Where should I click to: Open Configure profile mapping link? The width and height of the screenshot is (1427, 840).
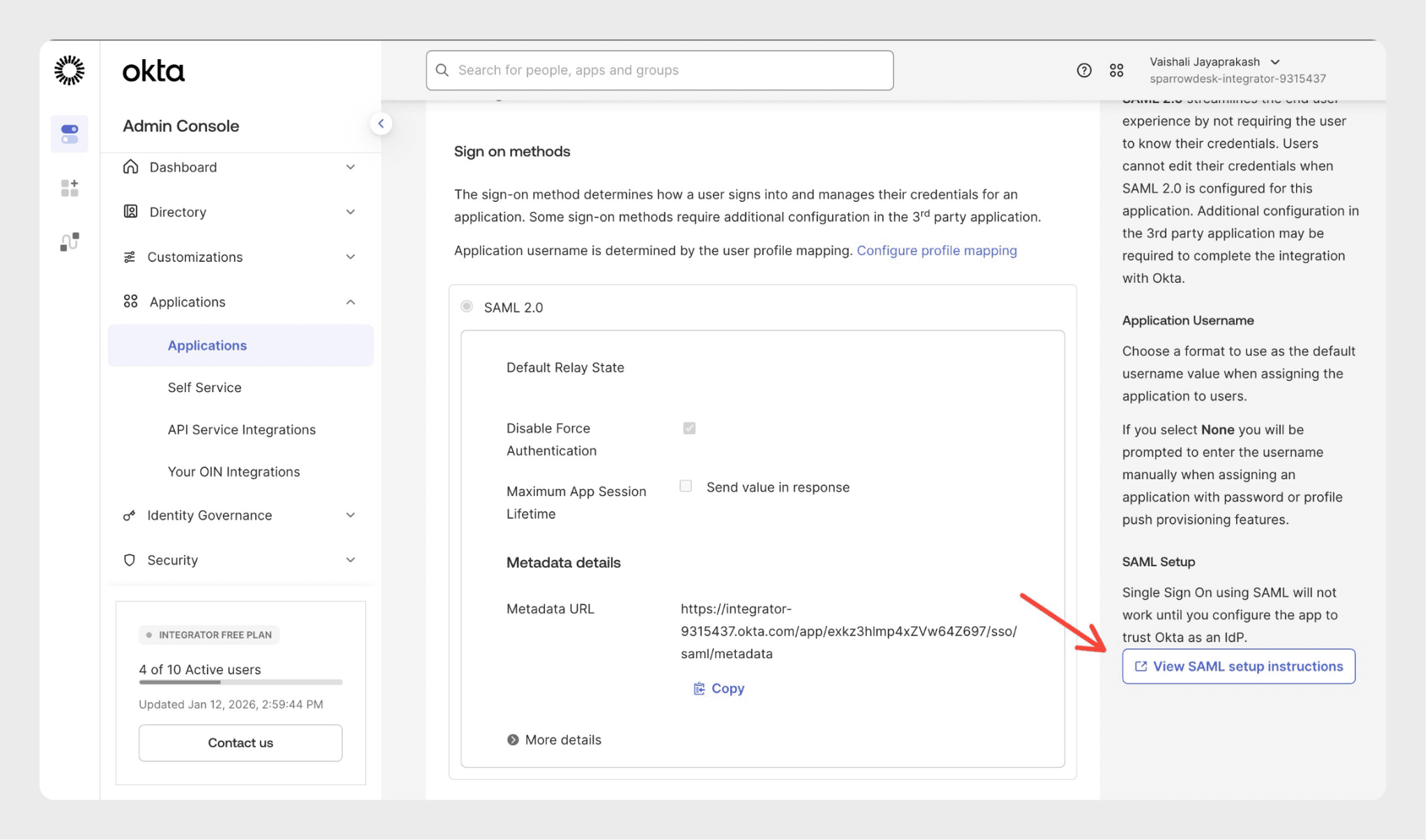[x=936, y=251]
